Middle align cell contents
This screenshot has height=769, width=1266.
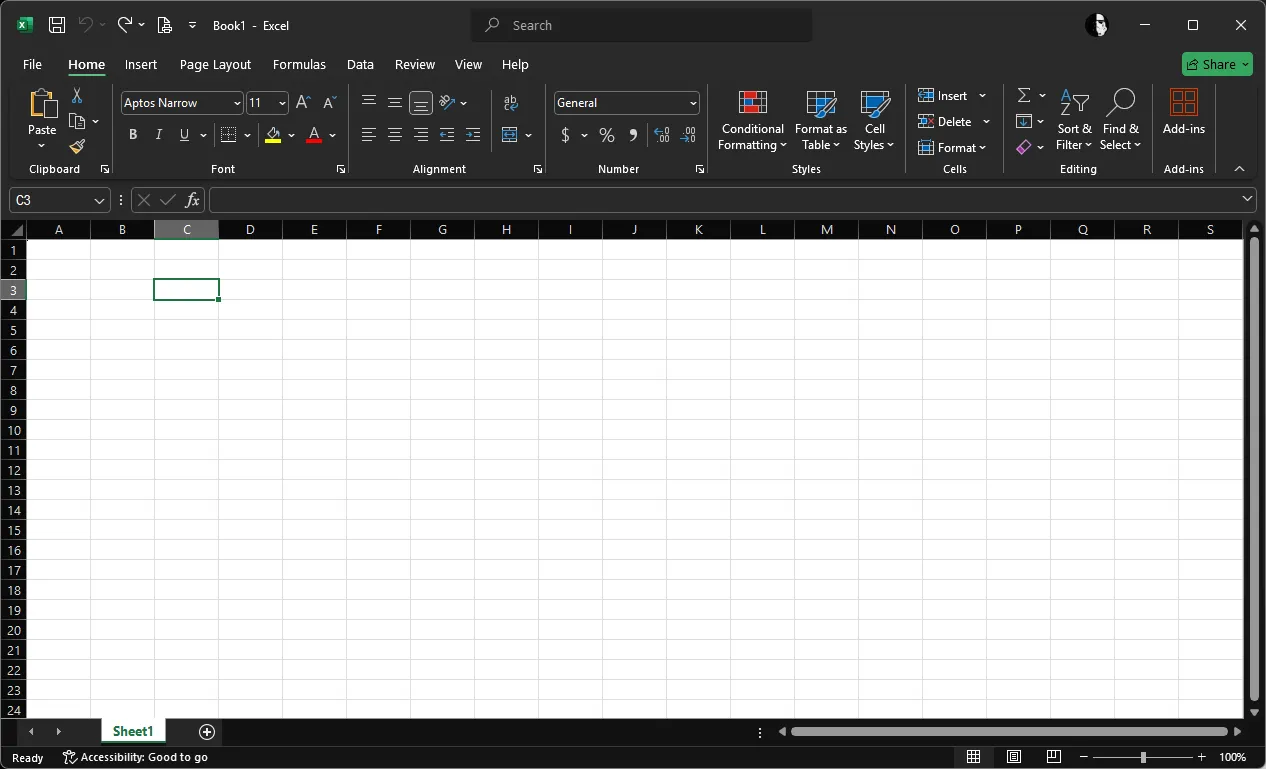[x=395, y=102]
